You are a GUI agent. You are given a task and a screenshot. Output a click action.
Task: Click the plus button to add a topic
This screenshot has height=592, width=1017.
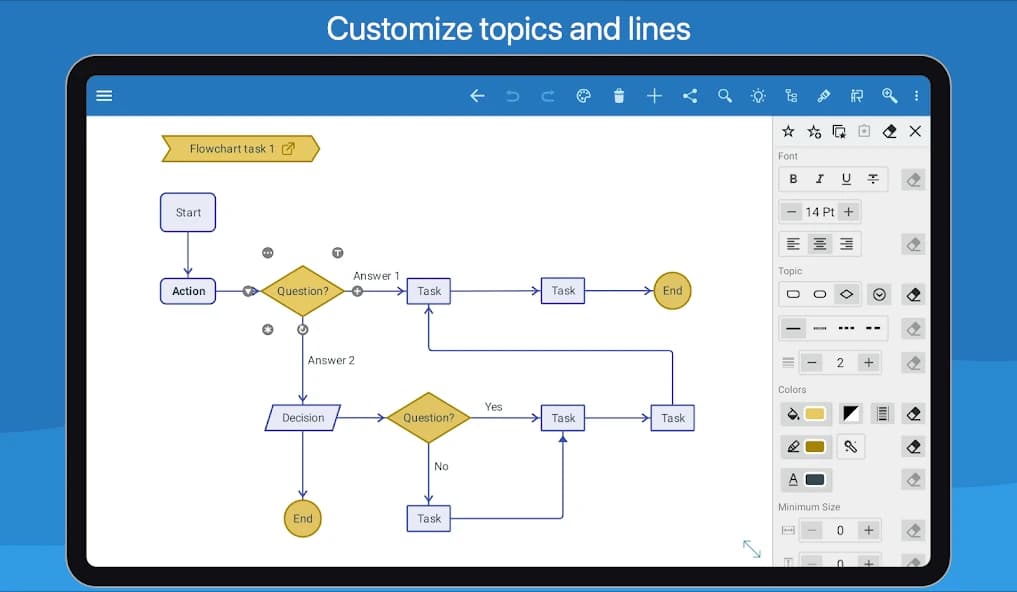point(654,95)
